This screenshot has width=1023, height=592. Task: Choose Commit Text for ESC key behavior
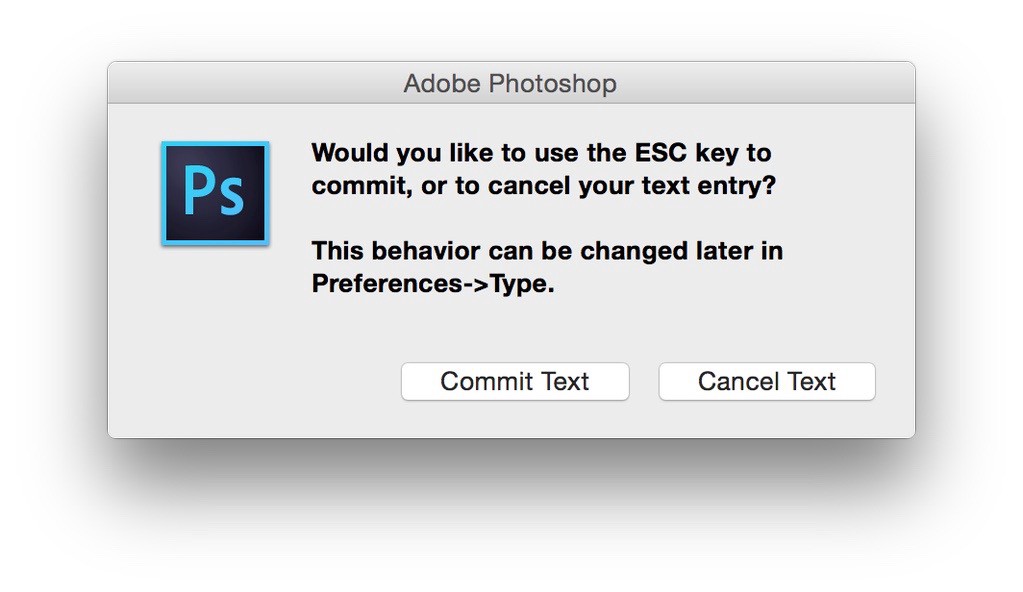point(515,381)
